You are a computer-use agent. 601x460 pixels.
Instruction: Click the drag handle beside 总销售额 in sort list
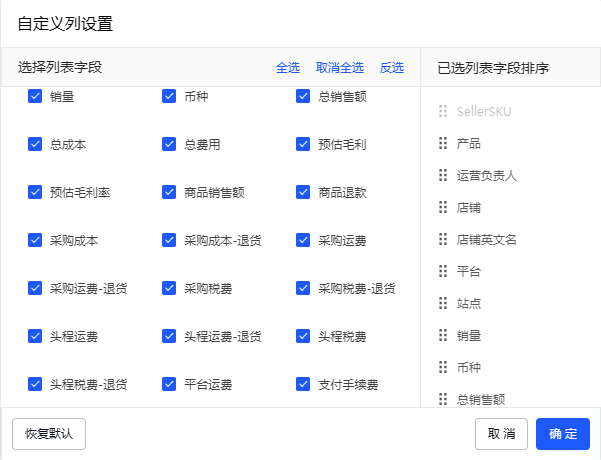[x=443, y=399]
